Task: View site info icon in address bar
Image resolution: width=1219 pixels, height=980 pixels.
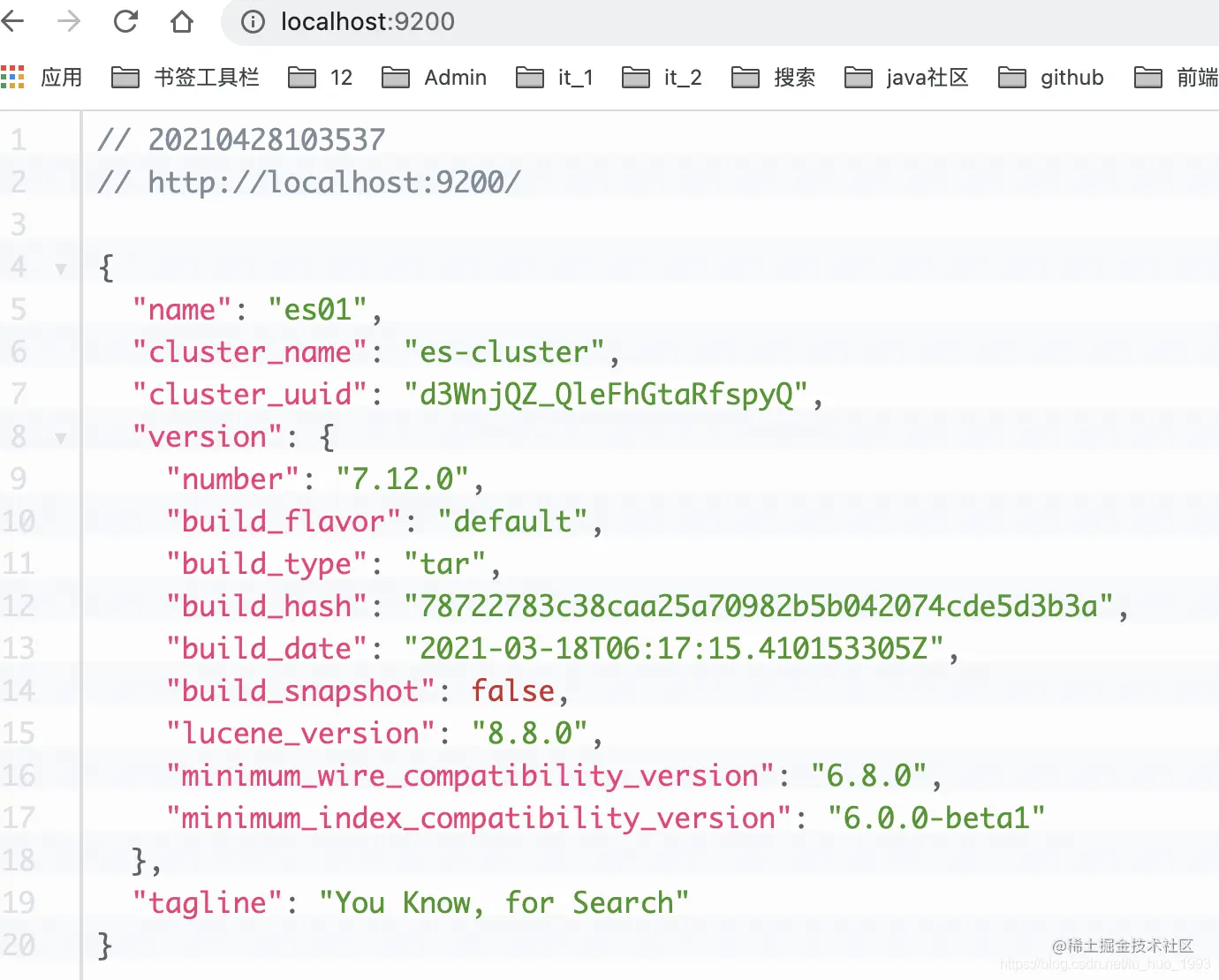Action: tap(253, 21)
